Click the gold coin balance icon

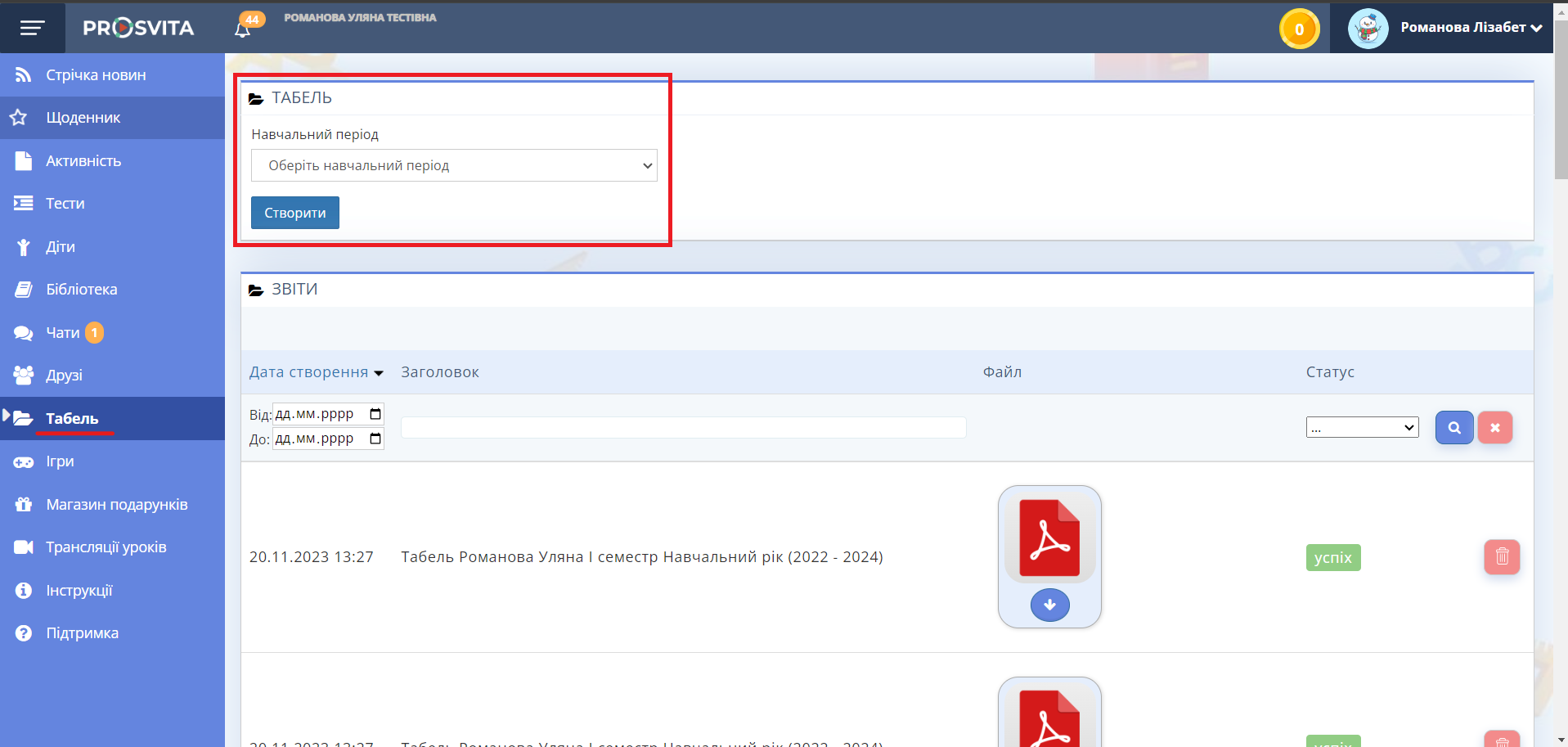[1298, 29]
